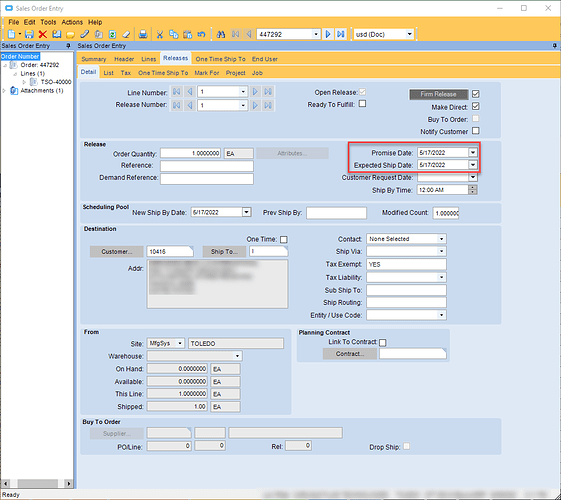Uncheck the Make Direct checkbox
This screenshot has width=561, height=500.
click(475, 106)
